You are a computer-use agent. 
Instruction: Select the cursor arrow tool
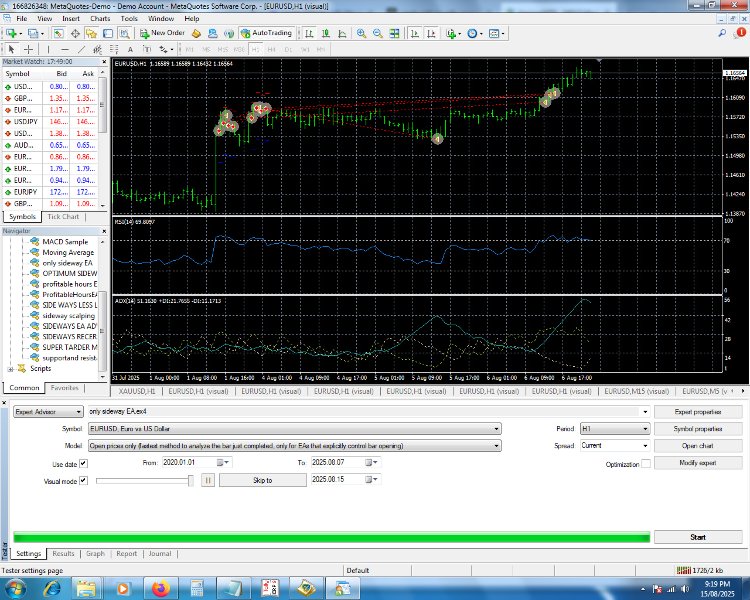(x=11, y=49)
